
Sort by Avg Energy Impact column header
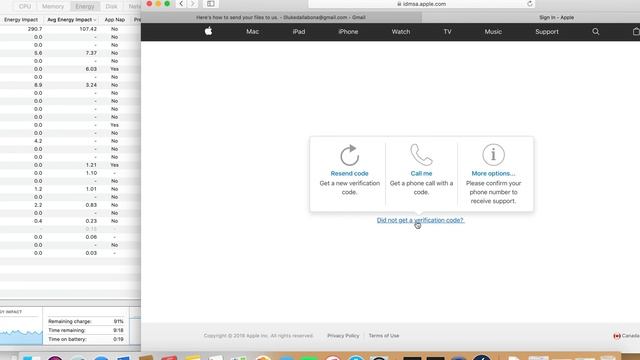click(x=71, y=20)
